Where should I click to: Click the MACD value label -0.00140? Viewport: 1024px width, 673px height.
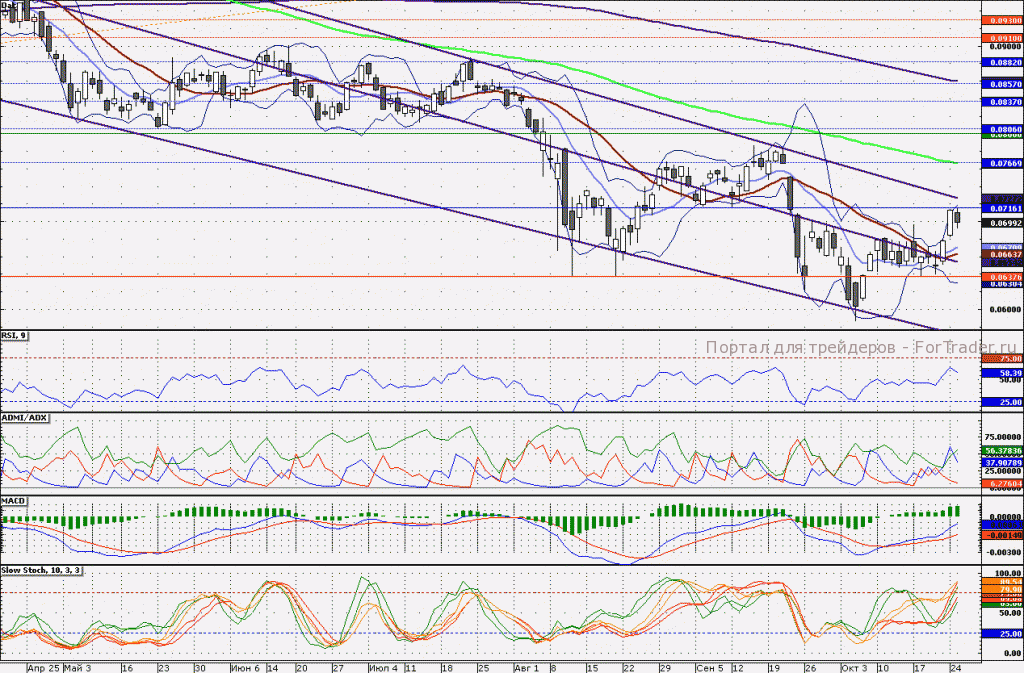click(1002, 535)
